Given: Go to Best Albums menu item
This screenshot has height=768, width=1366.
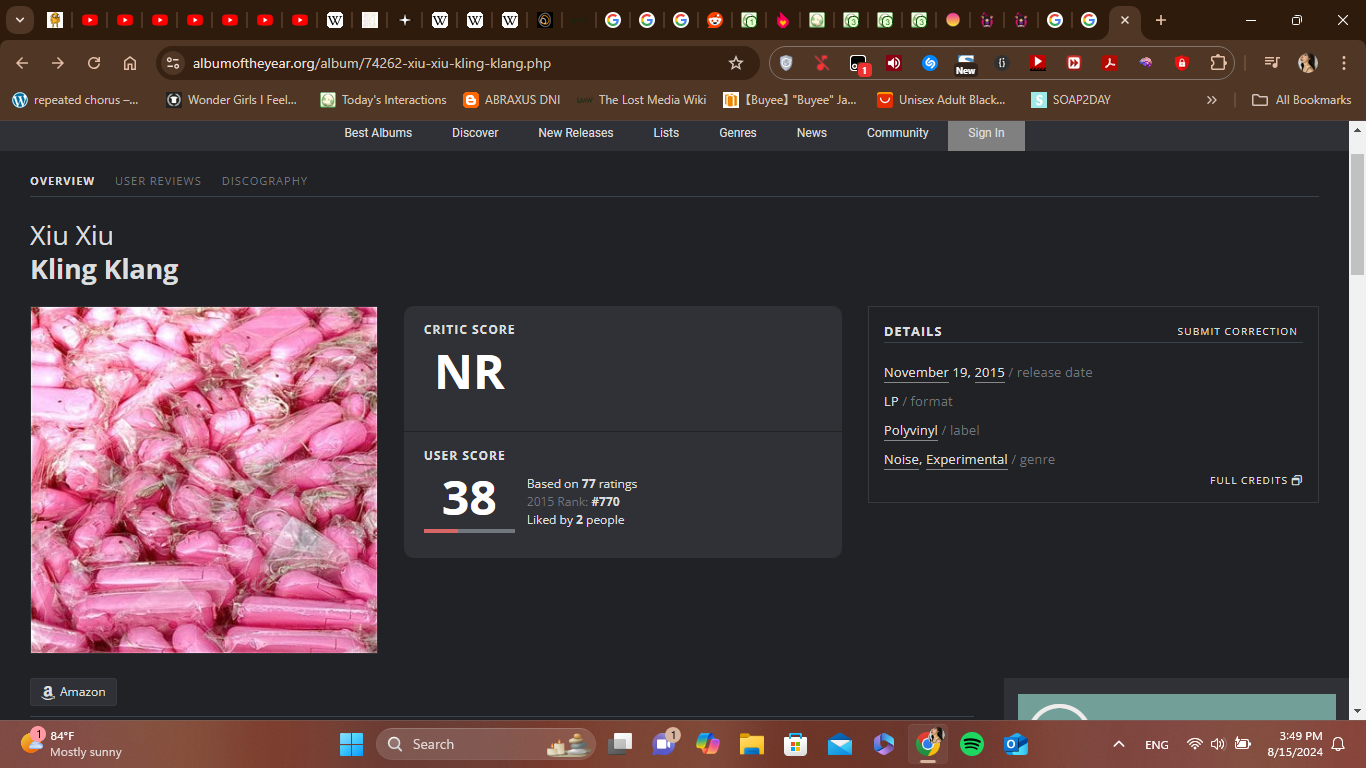Looking at the screenshot, I should click(x=378, y=133).
